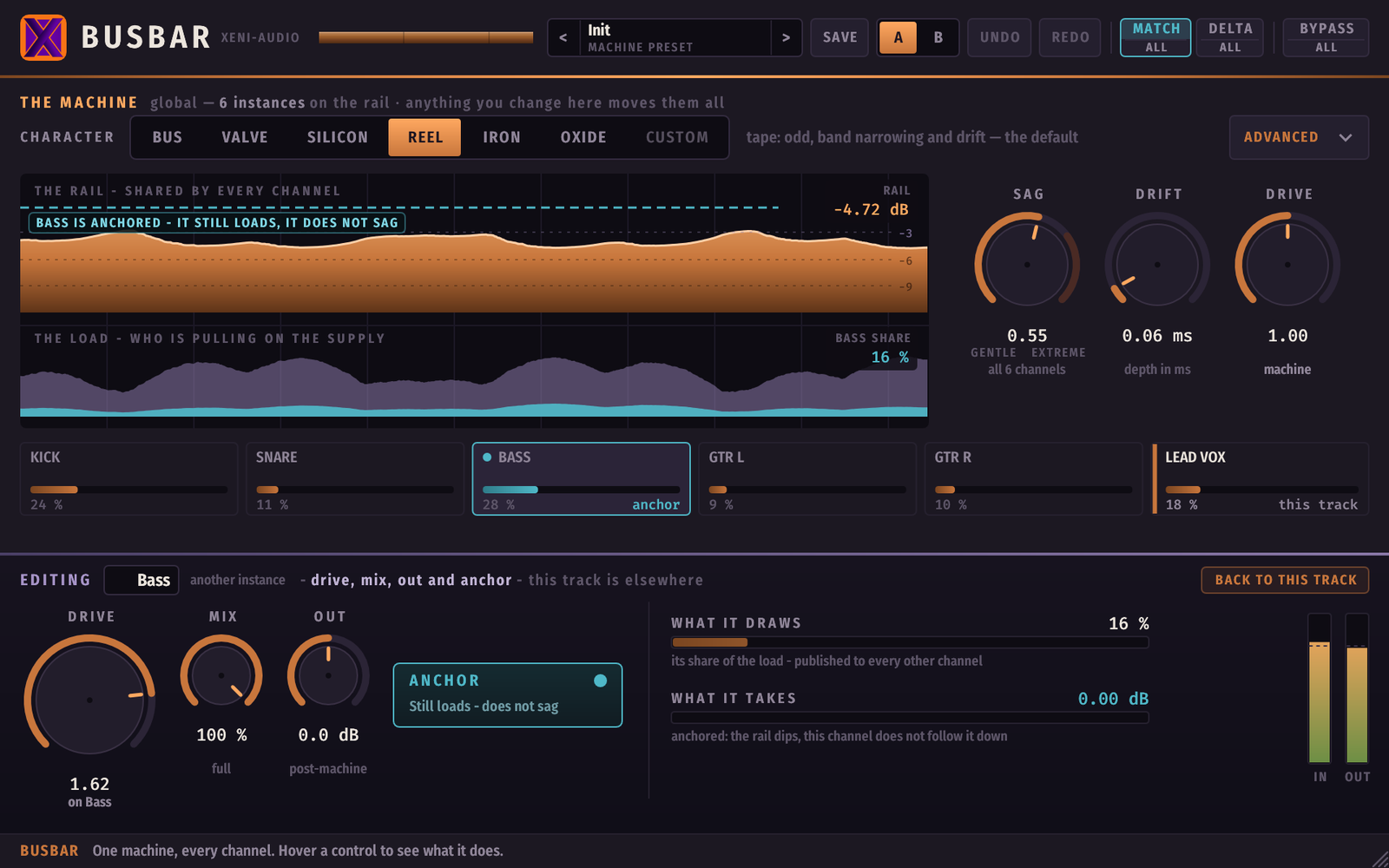This screenshot has width=1389, height=868.
Task: Click the Bass channel anchor dot
Action: pos(487,457)
